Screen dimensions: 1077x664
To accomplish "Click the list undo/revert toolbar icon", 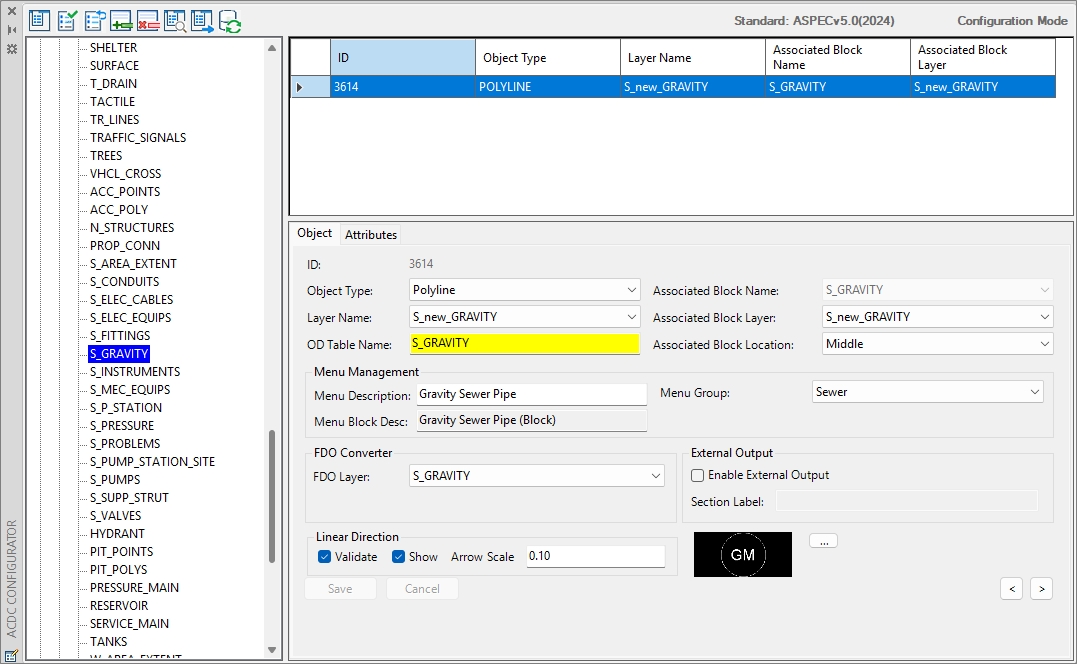I will pos(94,21).
